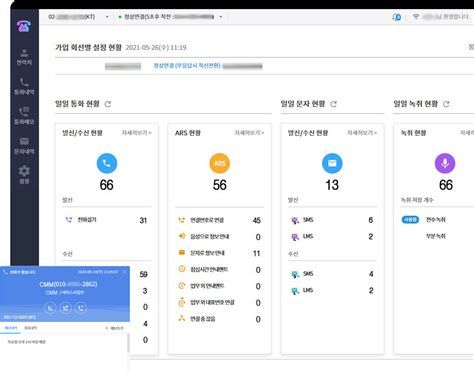The width and height of the screenshot is (474, 373).
Task: Click the orange ARS circle icon
Action: 220,163
